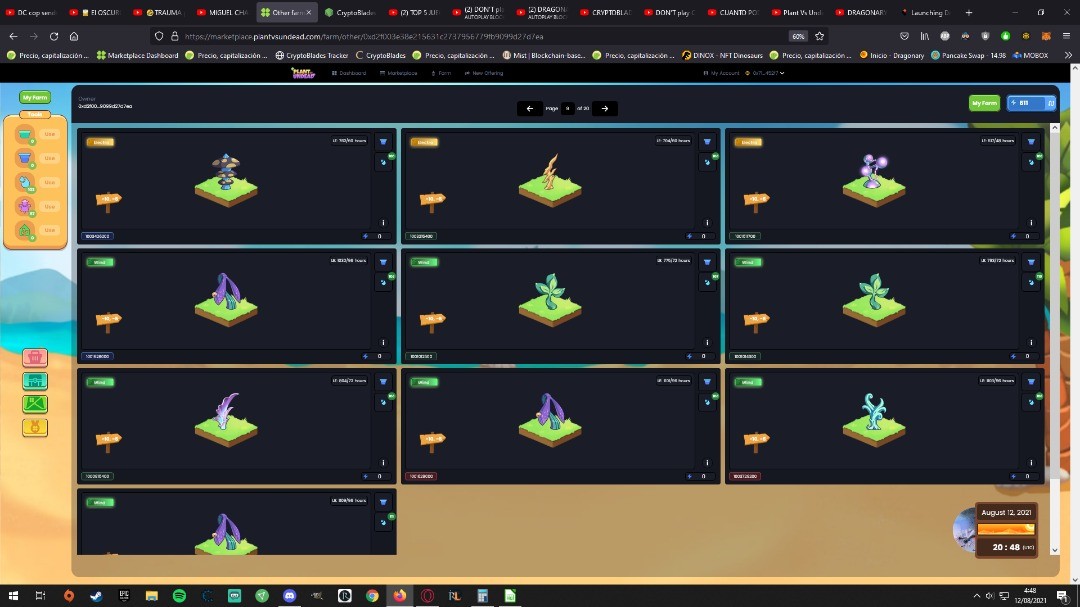
Task: Use the water drop tool
Action: tap(50, 182)
